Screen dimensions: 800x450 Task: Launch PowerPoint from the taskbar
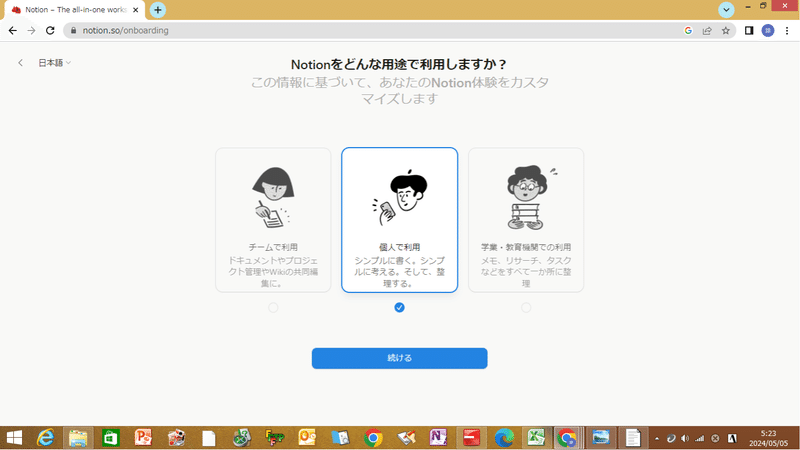(x=143, y=438)
